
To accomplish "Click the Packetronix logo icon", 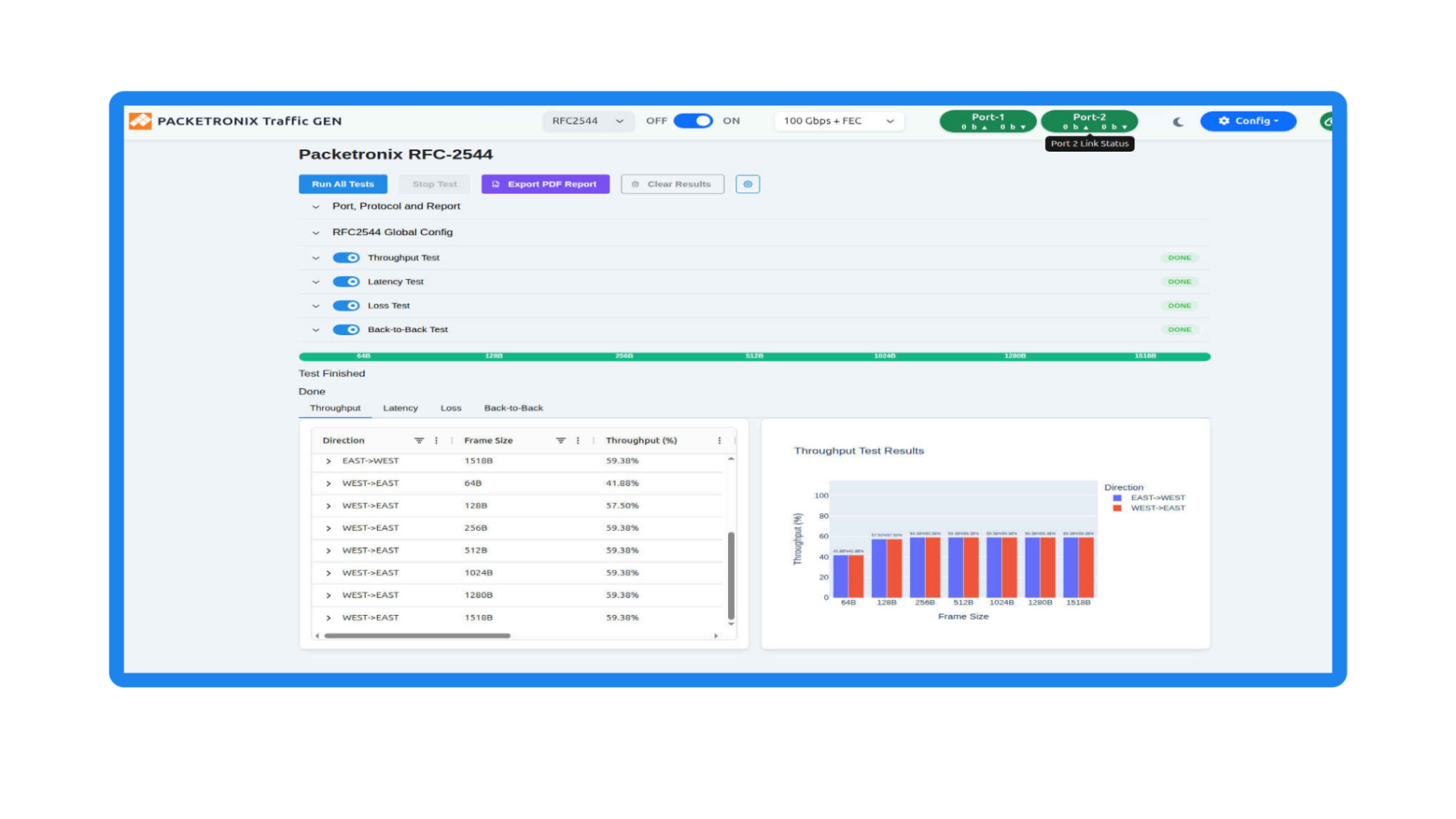I will (140, 121).
